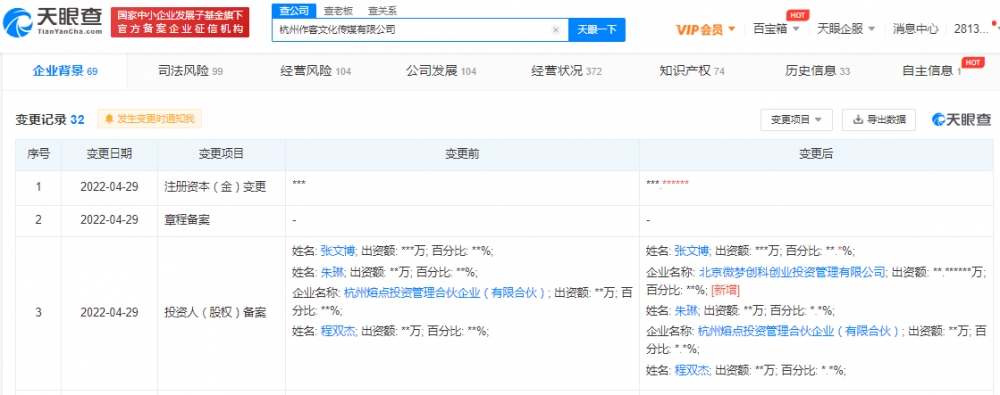Click 发生变更时通知我 notification button
The image size is (1000, 395).
click(149, 119)
